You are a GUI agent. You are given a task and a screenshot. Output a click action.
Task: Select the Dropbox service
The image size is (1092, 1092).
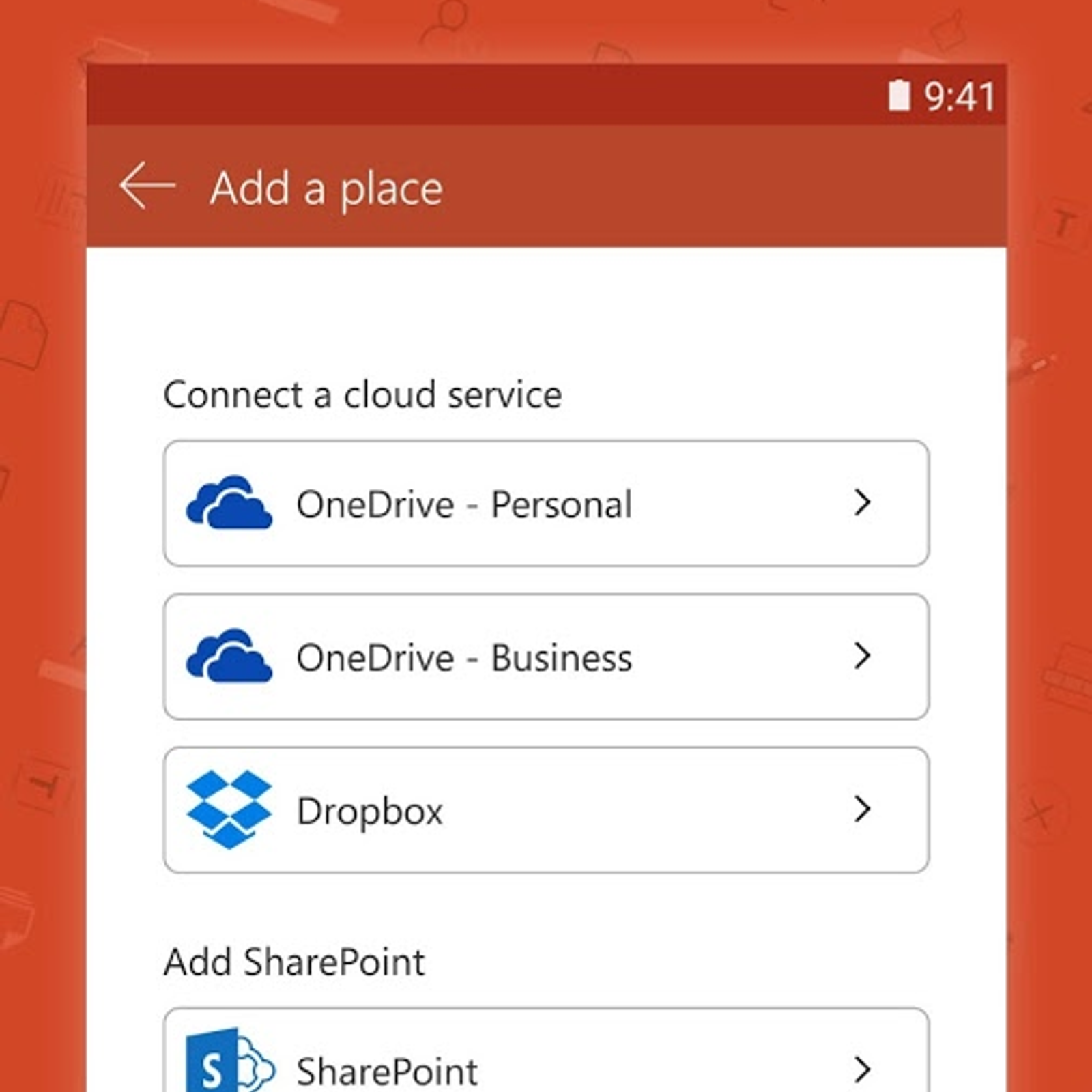click(546, 809)
